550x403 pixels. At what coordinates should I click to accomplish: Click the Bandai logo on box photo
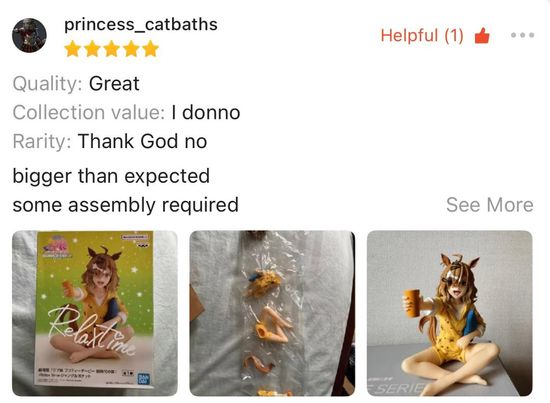[145, 379]
